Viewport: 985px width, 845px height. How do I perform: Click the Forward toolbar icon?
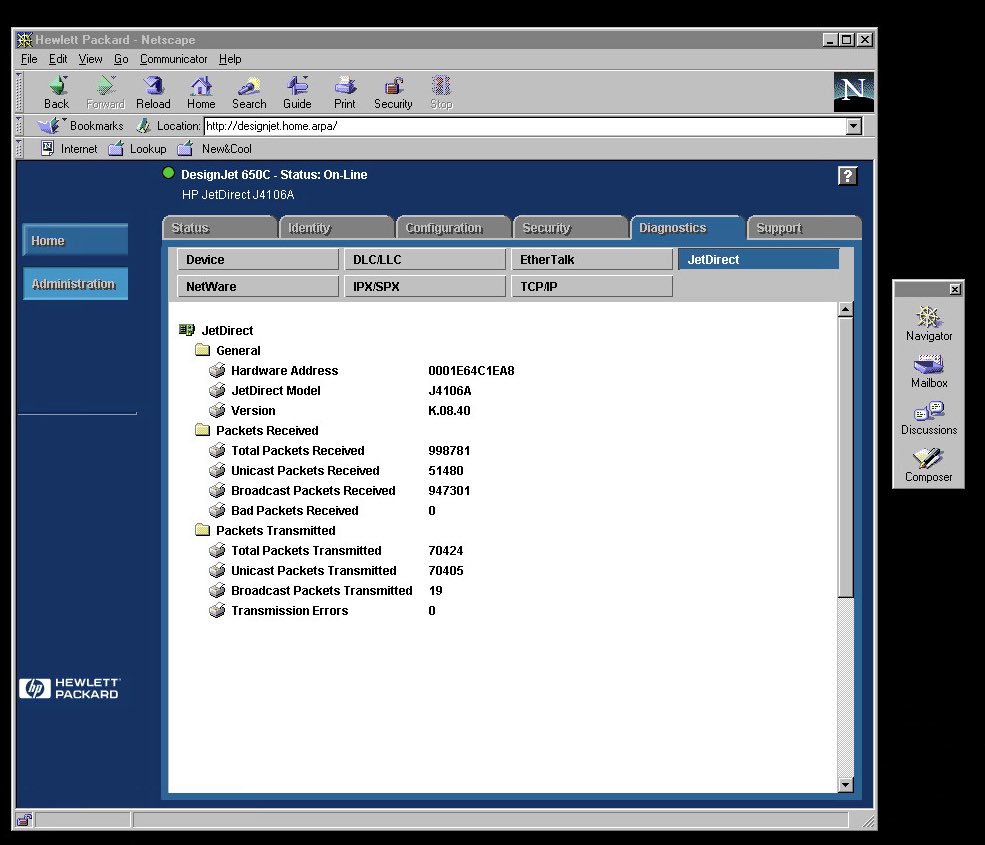(105, 92)
